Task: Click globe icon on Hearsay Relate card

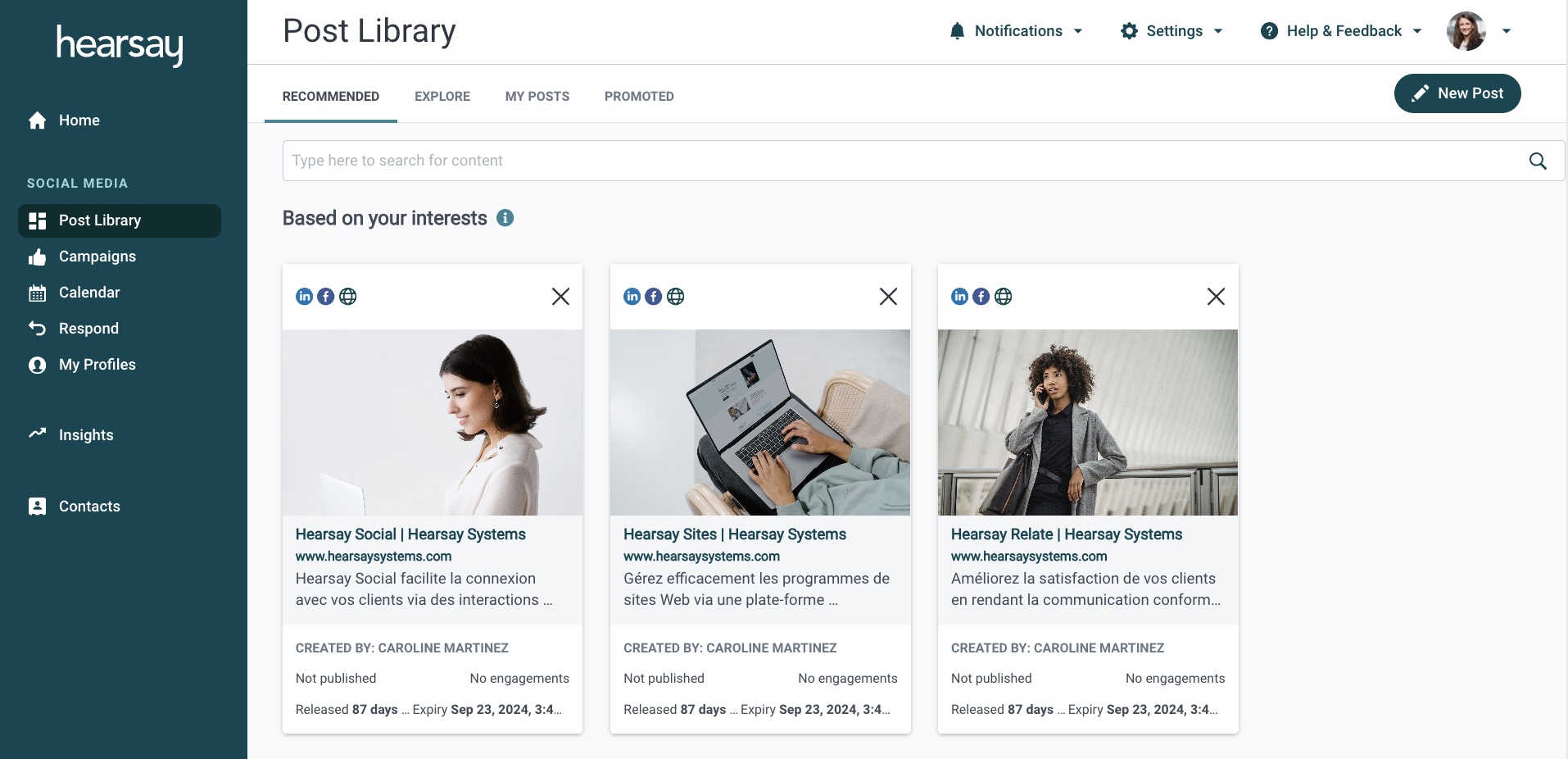Action: point(1003,297)
